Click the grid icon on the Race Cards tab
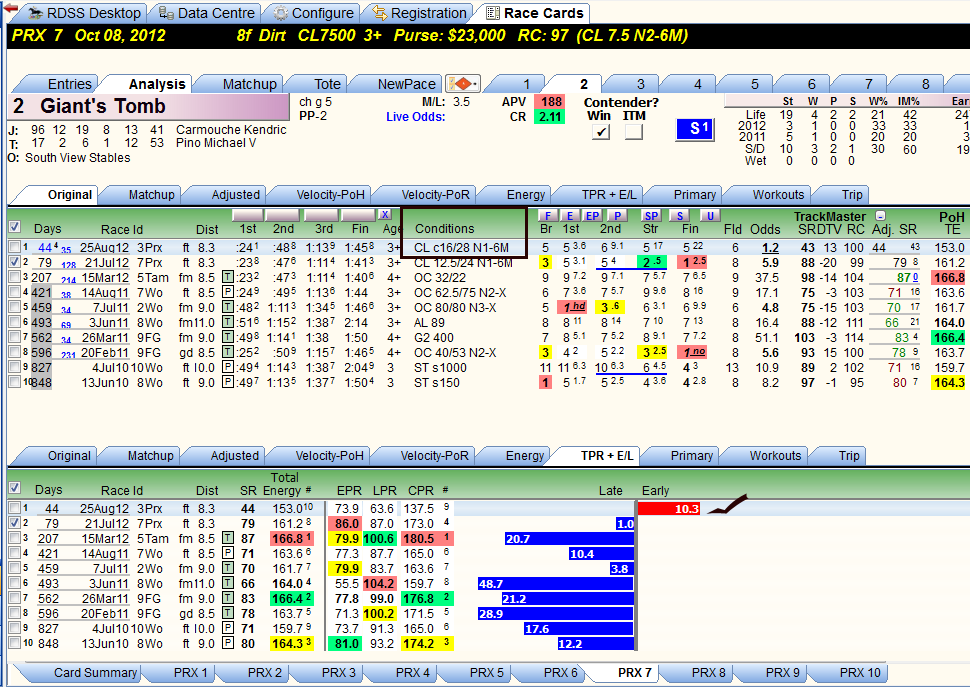This screenshot has height=687, width=970. click(492, 12)
